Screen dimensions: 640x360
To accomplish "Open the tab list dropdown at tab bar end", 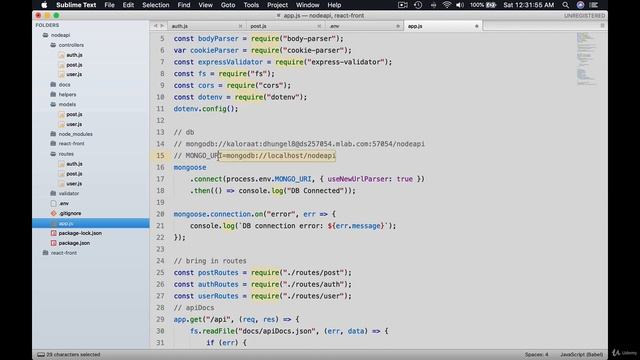I will 602,26.
